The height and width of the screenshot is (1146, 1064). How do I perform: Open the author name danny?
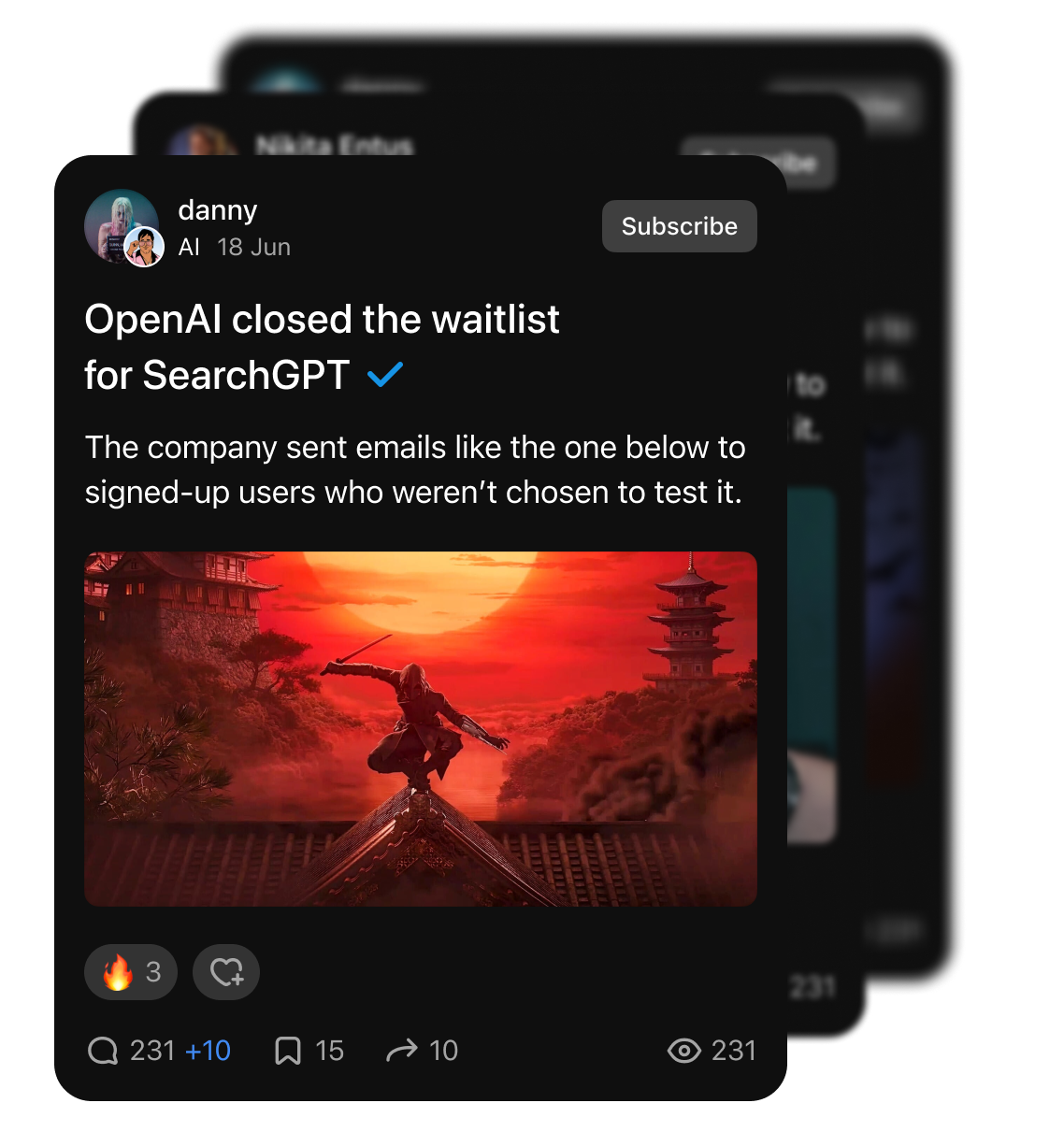218,210
